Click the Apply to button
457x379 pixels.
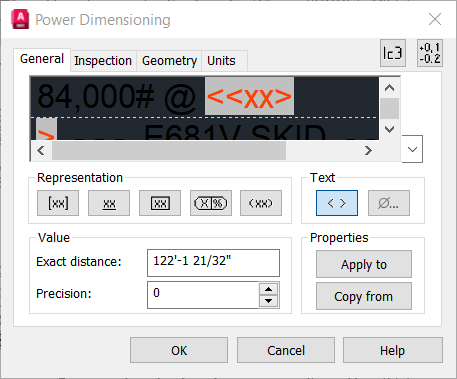pos(364,264)
